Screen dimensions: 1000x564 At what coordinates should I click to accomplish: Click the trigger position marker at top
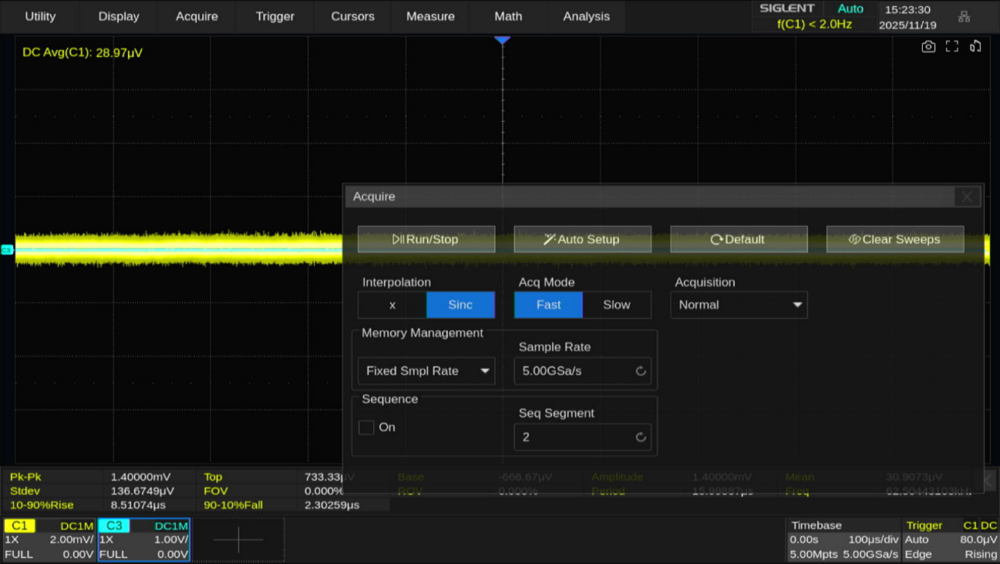tap(502, 39)
